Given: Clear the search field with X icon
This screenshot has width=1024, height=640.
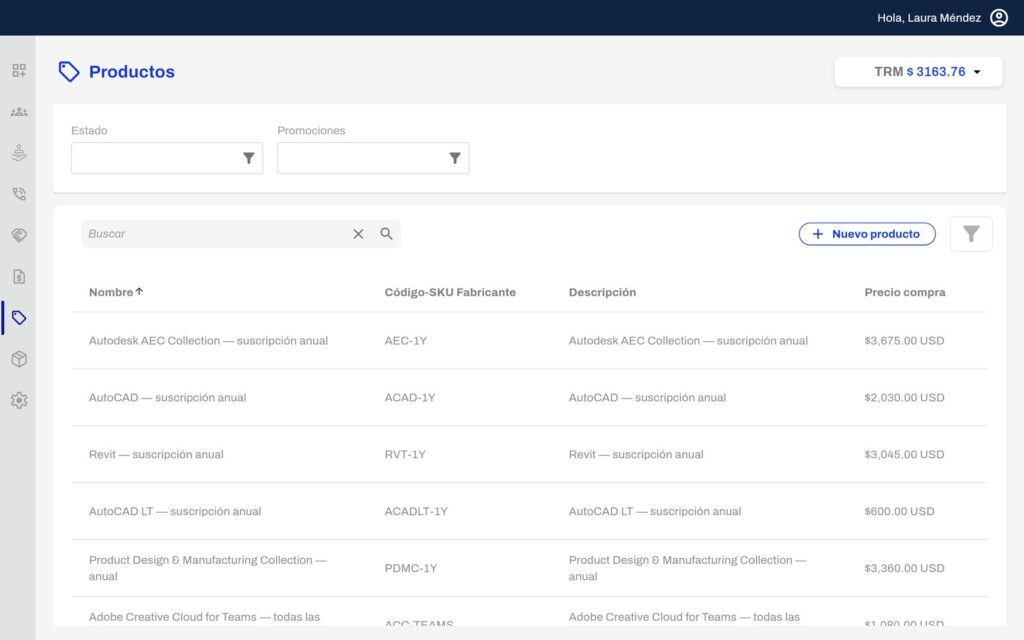Looking at the screenshot, I should click(358, 234).
